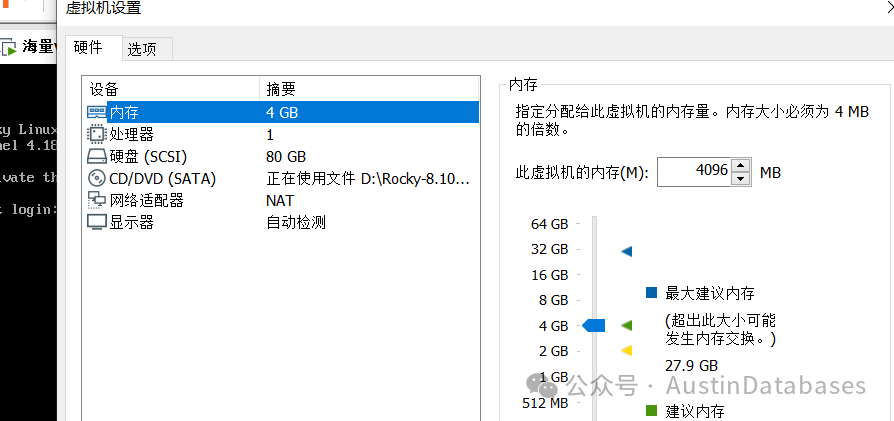Increase memory with the spinner up arrow
Image resolution: width=894 pixels, height=421 pixels.
[740, 165]
